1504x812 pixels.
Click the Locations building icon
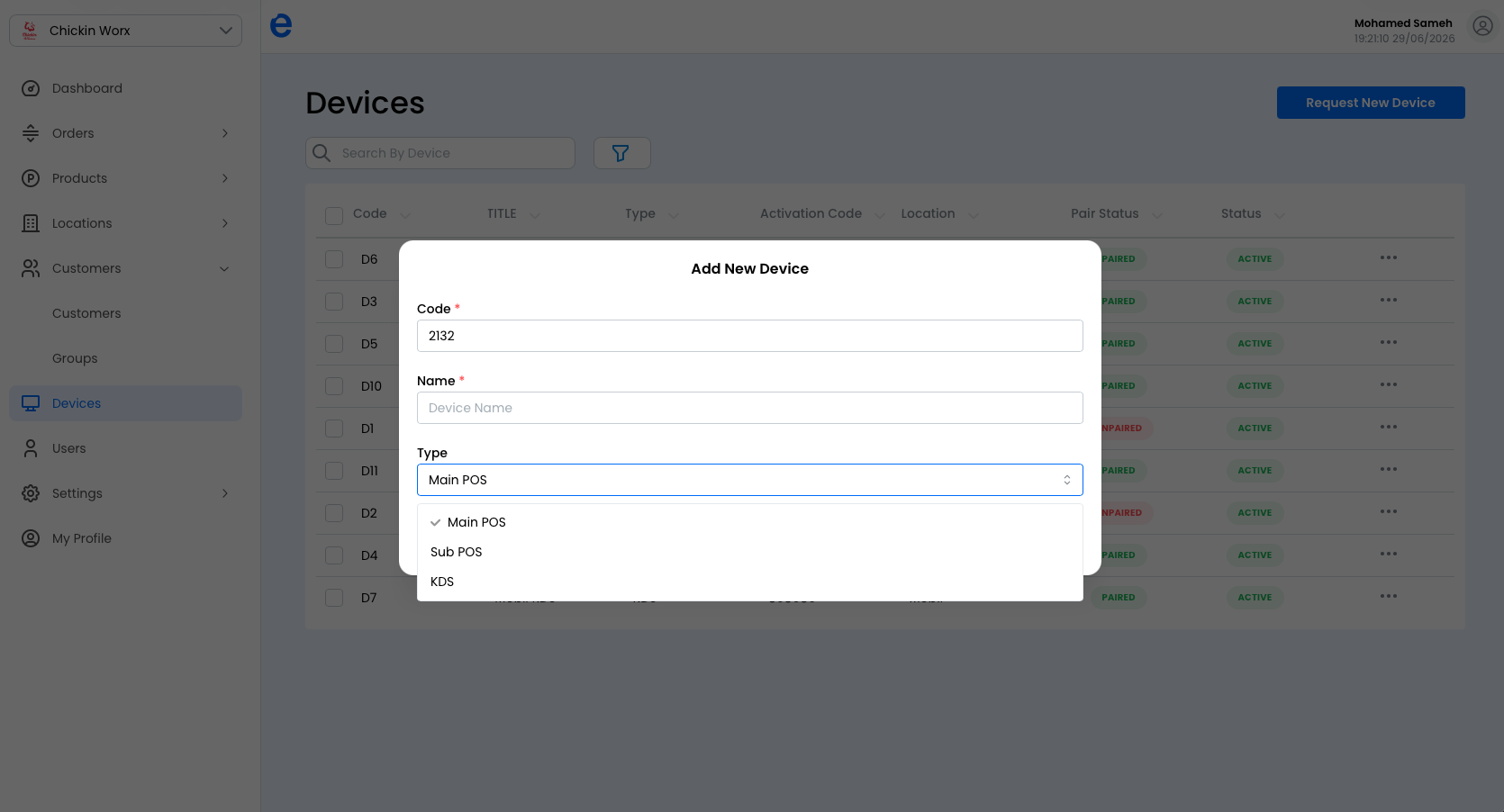31,223
